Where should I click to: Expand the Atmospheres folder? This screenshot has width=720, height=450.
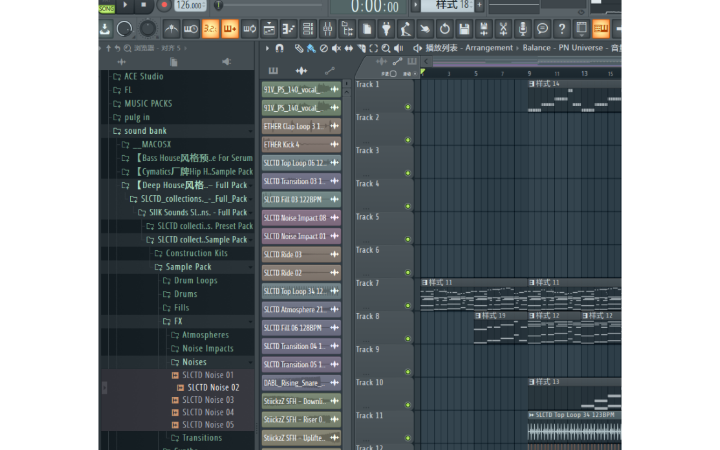pos(175,335)
